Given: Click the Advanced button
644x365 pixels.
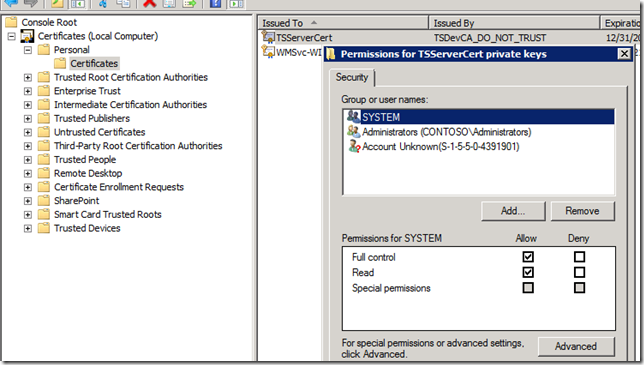Looking at the screenshot, I should [576, 347].
